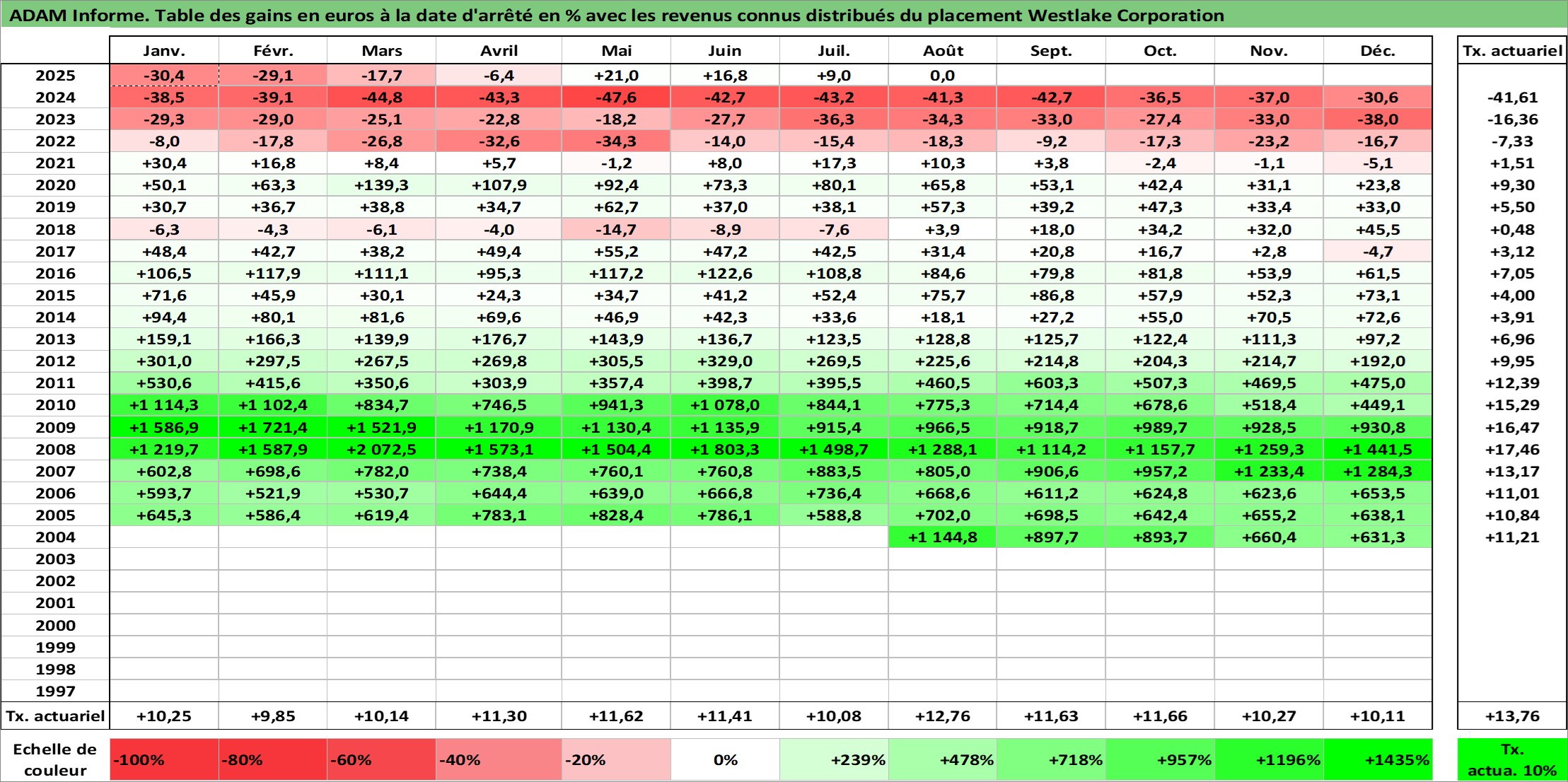Click cell +1 233,4 in November 2007
This screenshot has width=1568, height=782.
click(1269, 471)
